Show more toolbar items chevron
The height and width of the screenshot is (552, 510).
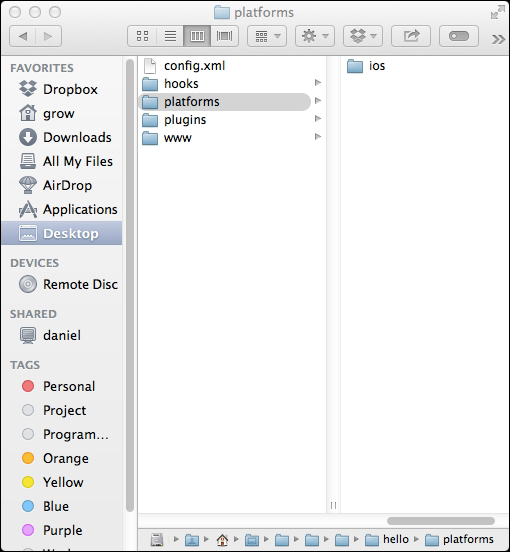(x=498, y=39)
